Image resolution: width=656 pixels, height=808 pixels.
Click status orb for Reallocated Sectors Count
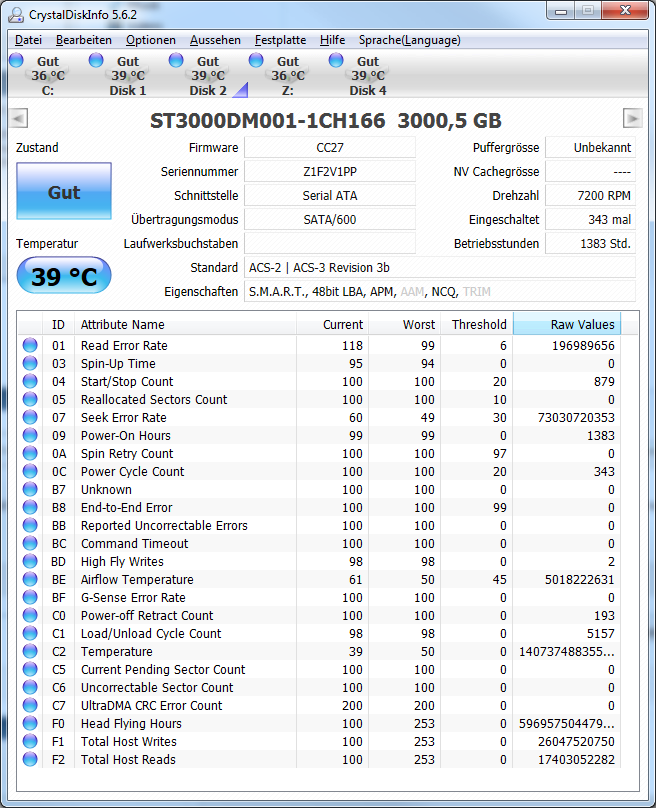click(x=30, y=399)
